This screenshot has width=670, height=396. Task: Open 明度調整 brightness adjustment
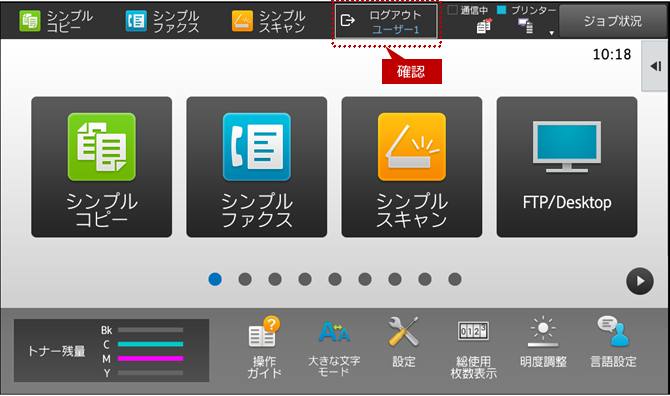click(543, 343)
